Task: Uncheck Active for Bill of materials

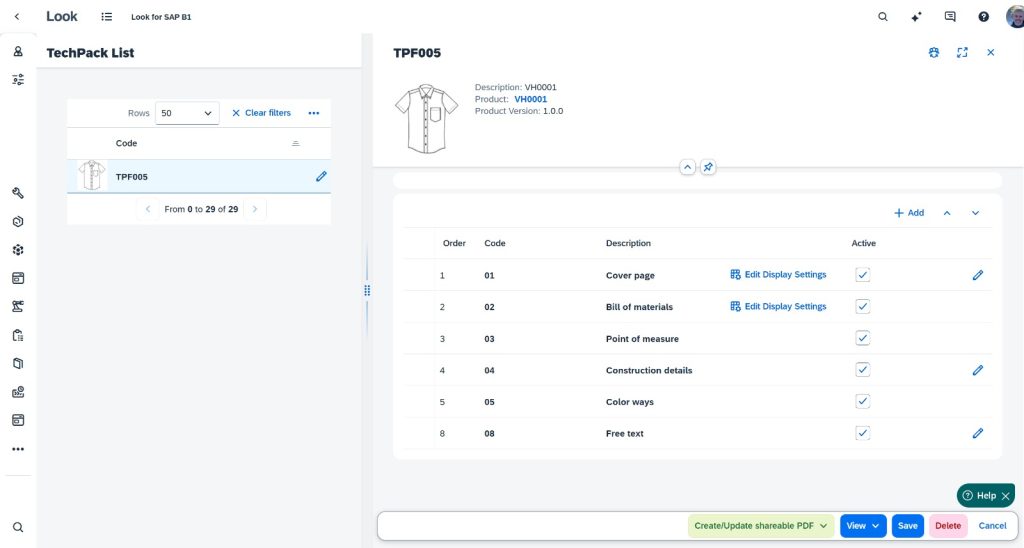Action: [x=863, y=306]
